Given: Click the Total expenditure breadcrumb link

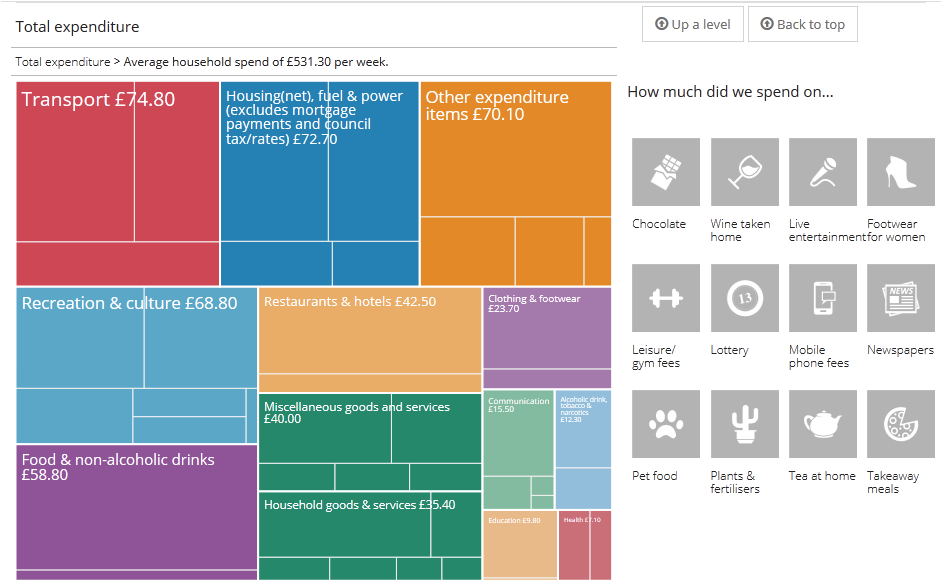Looking at the screenshot, I should [63, 62].
